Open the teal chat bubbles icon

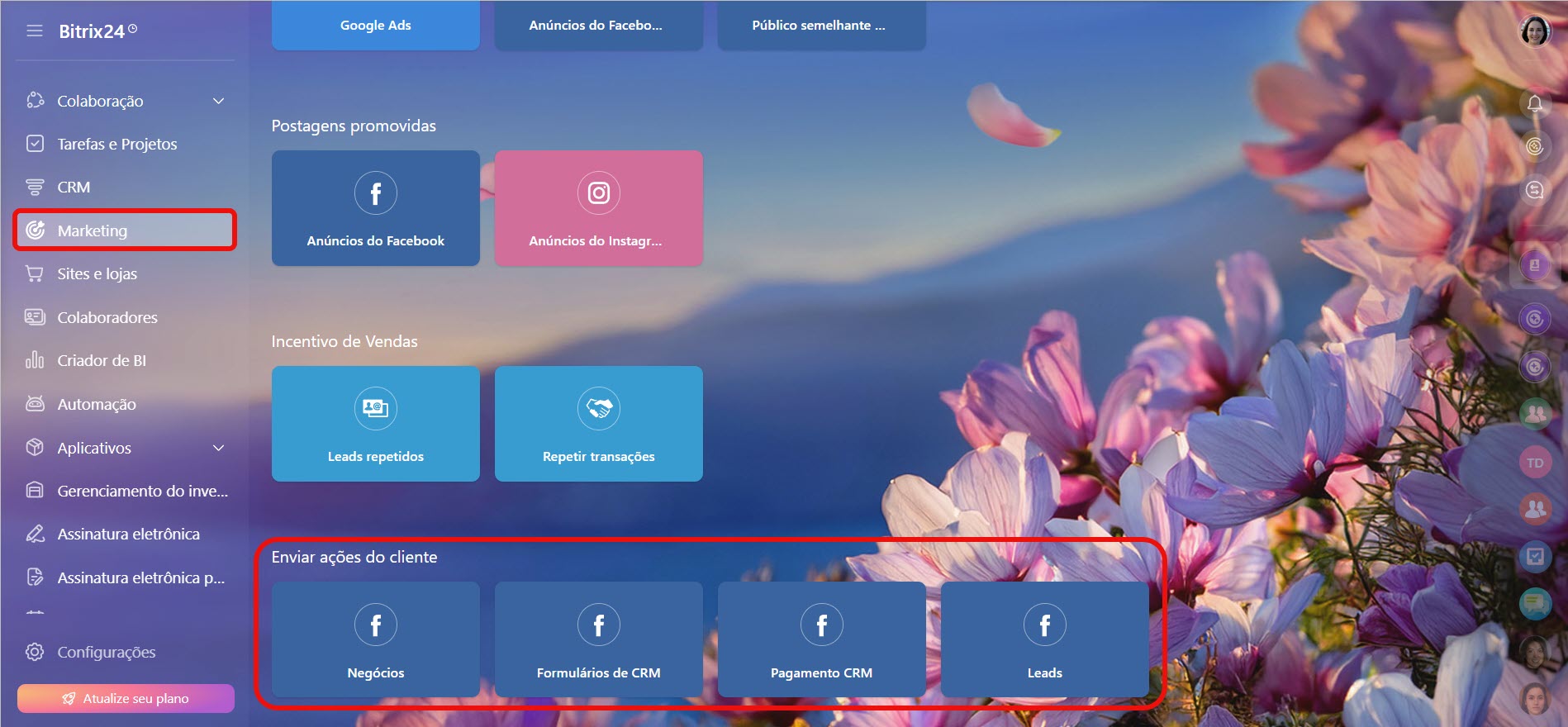(1535, 604)
